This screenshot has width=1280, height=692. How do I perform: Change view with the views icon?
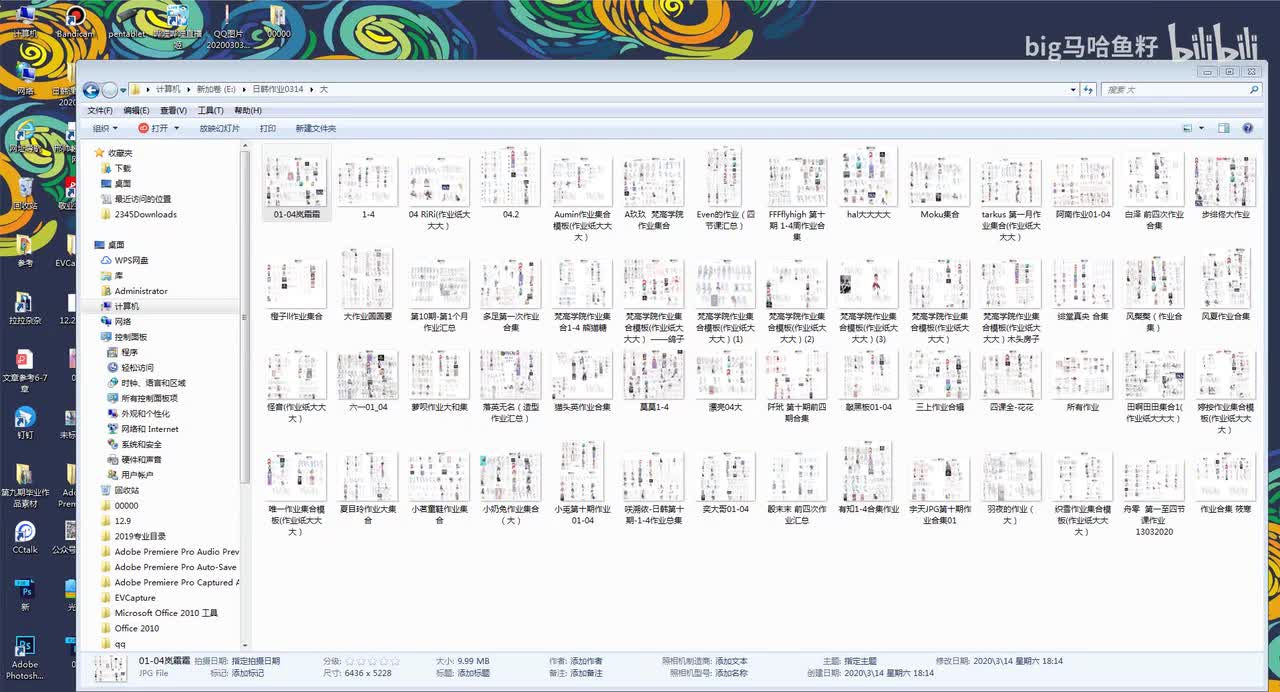coord(1187,128)
